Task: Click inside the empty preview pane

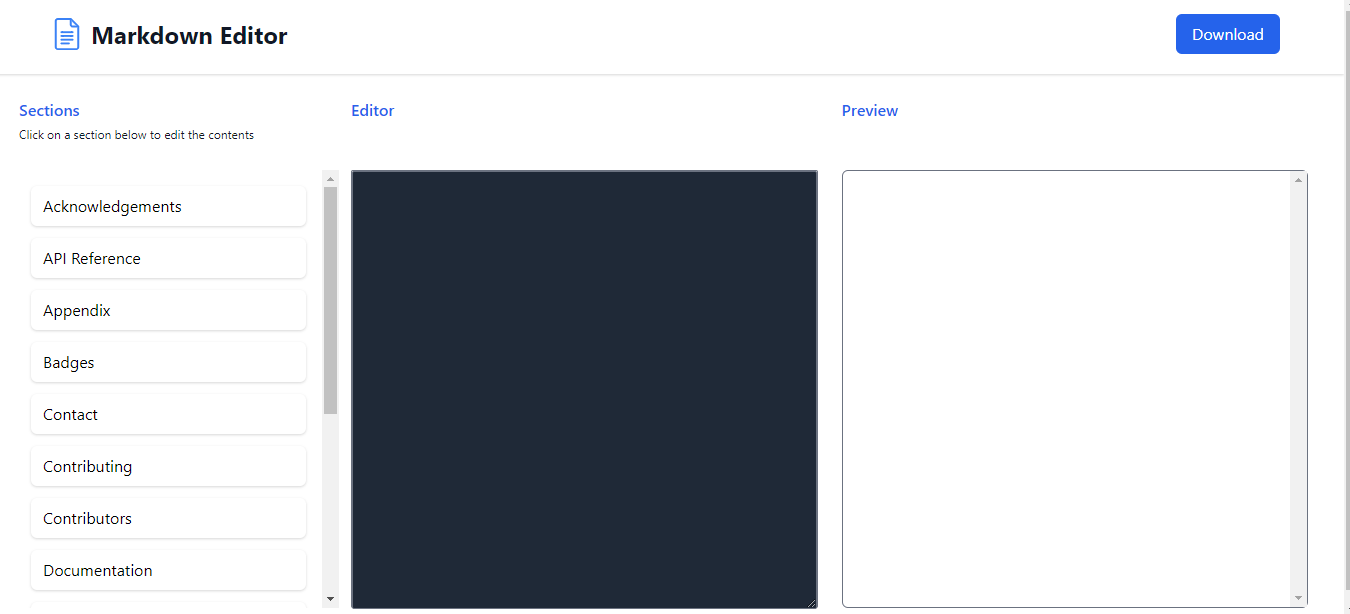Action: [1065, 388]
